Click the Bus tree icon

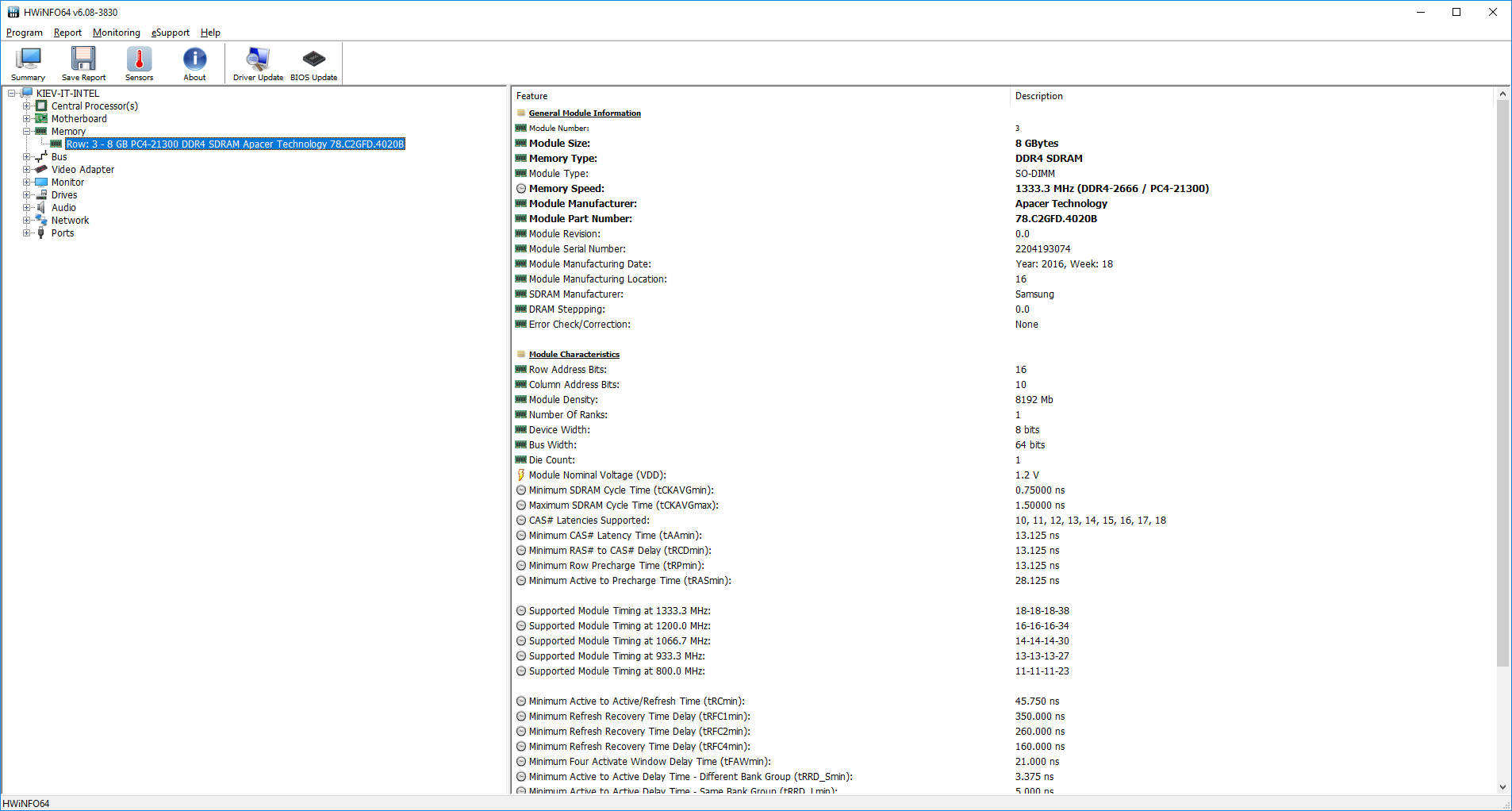[41, 156]
